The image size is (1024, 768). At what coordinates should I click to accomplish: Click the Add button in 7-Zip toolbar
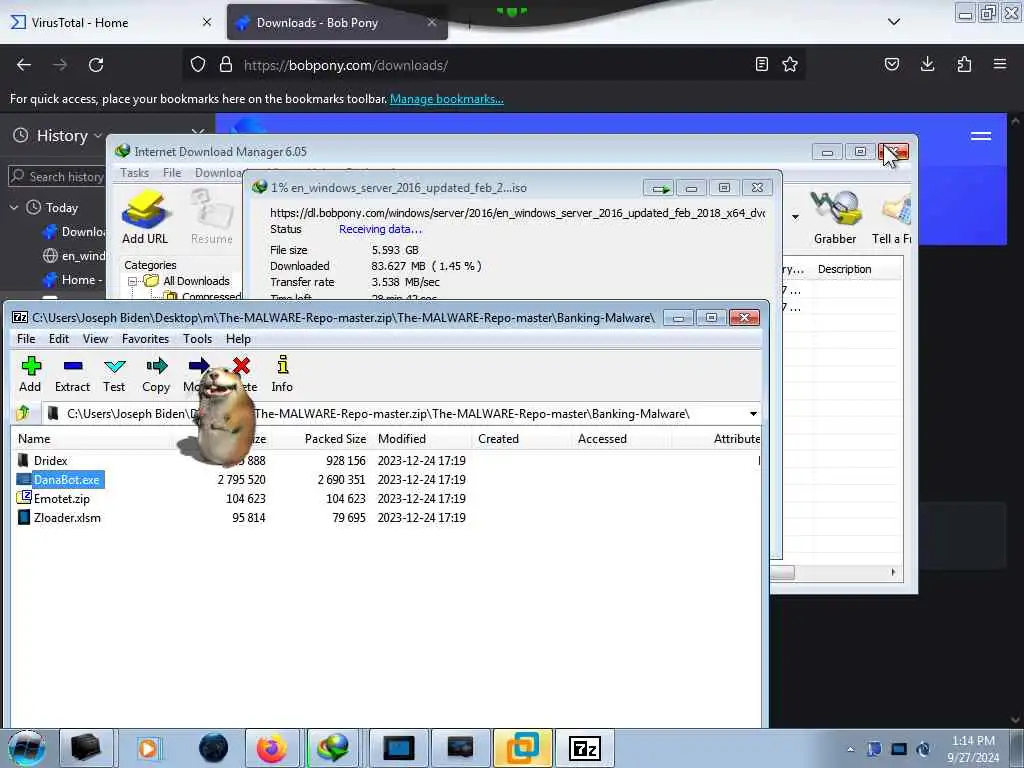(x=30, y=374)
